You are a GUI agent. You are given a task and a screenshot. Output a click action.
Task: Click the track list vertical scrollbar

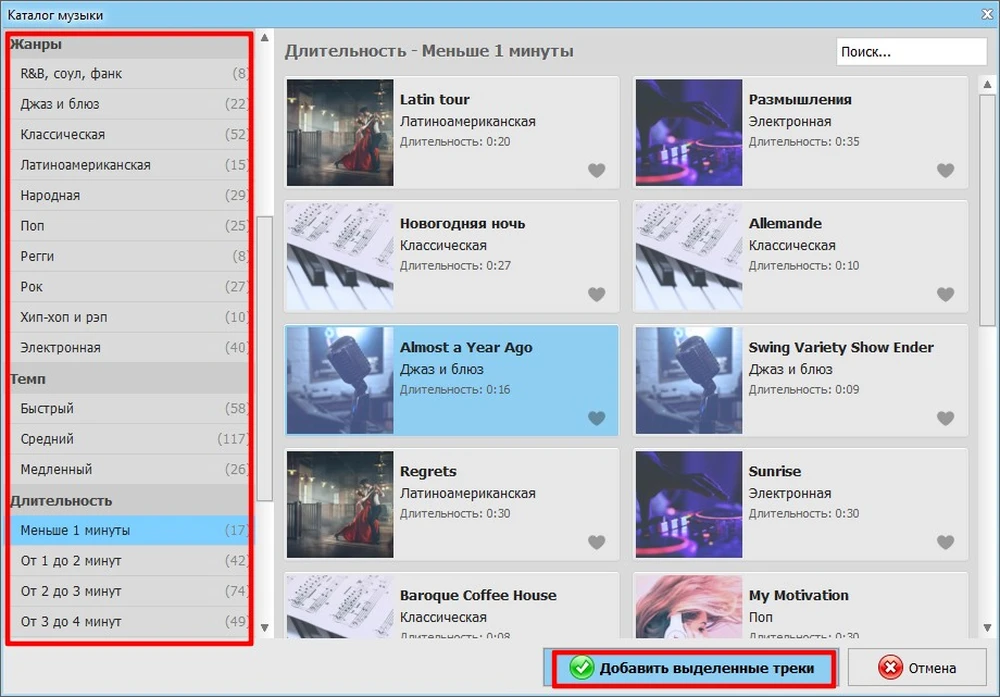[x=987, y=200]
